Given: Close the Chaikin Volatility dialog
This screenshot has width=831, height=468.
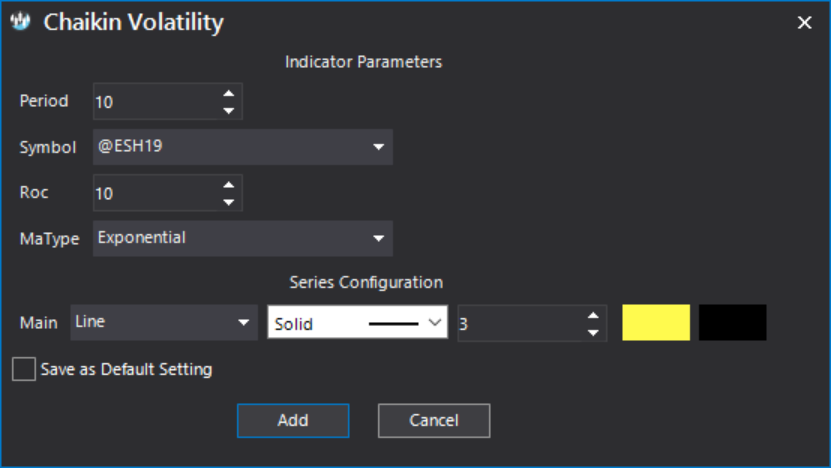Looking at the screenshot, I should [804, 22].
